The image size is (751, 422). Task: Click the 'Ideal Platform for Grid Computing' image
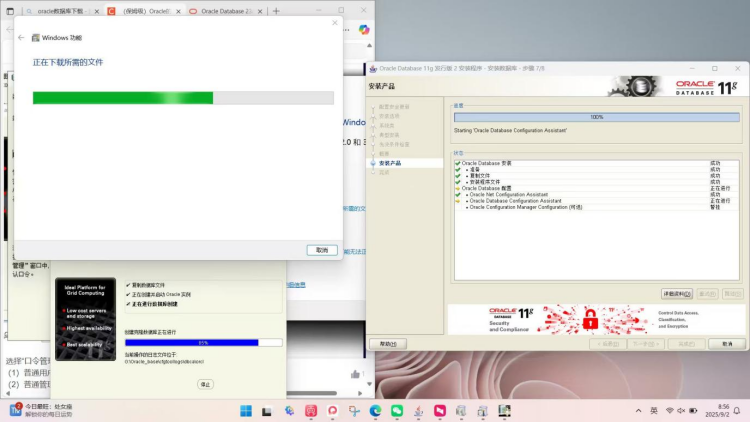pos(85,319)
